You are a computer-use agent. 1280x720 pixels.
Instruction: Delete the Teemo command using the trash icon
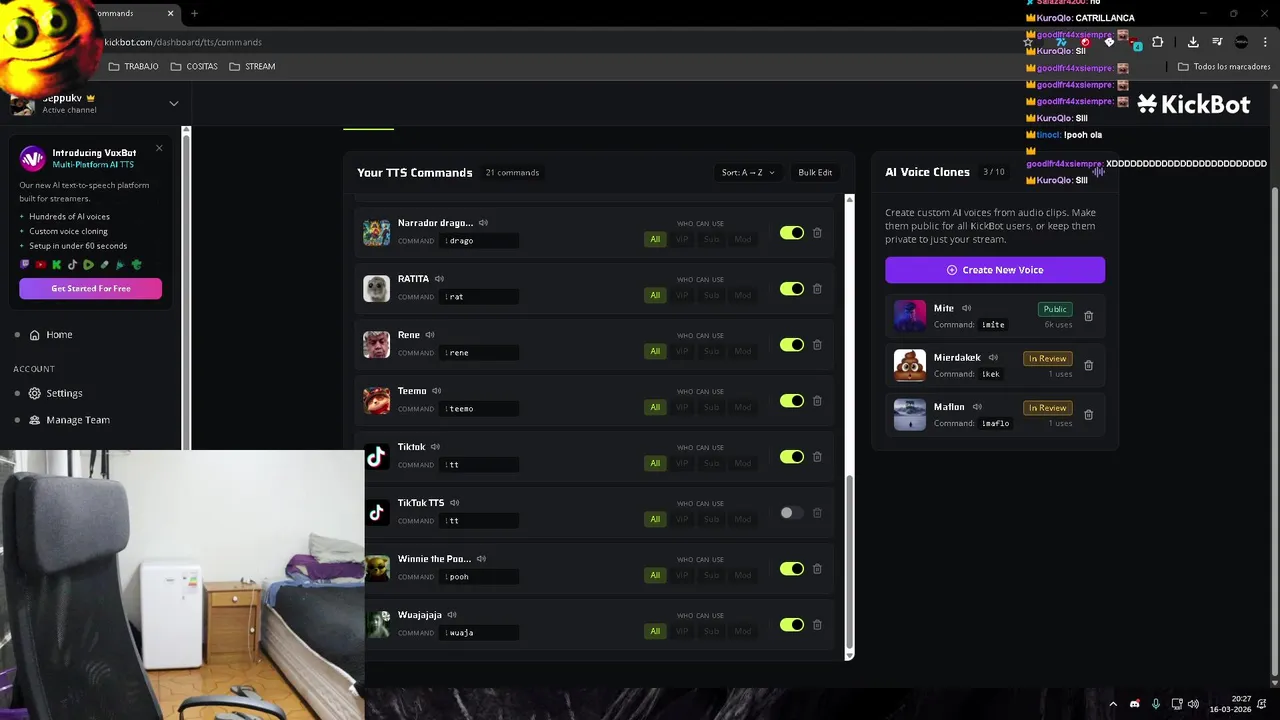click(x=817, y=401)
